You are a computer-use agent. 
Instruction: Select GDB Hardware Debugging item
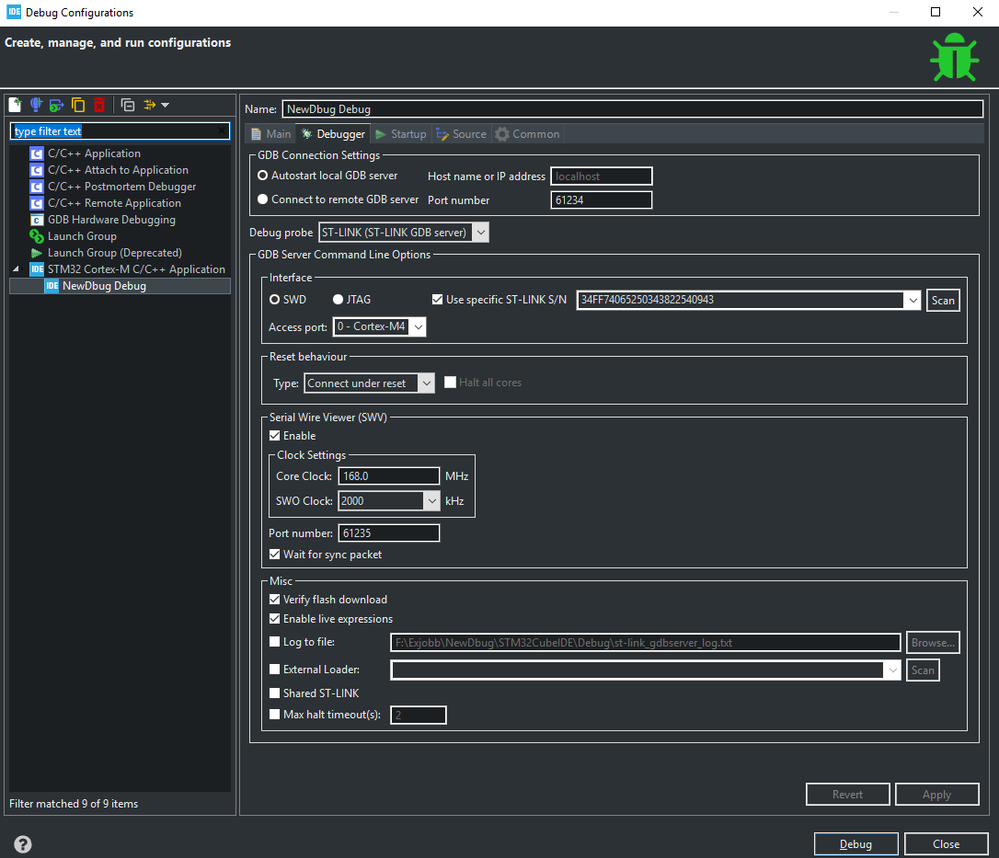coord(111,220)
